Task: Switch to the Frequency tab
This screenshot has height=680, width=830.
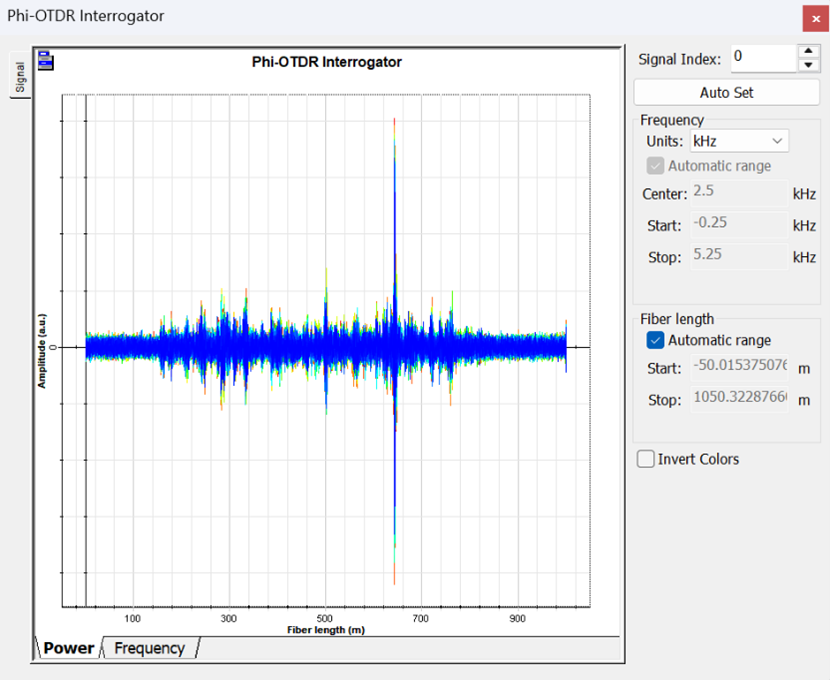Action: pos(149,648)
